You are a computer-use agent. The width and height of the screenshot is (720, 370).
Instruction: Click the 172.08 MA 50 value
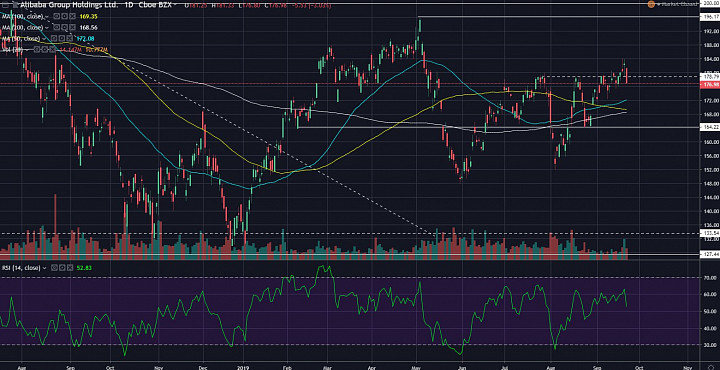85,38
